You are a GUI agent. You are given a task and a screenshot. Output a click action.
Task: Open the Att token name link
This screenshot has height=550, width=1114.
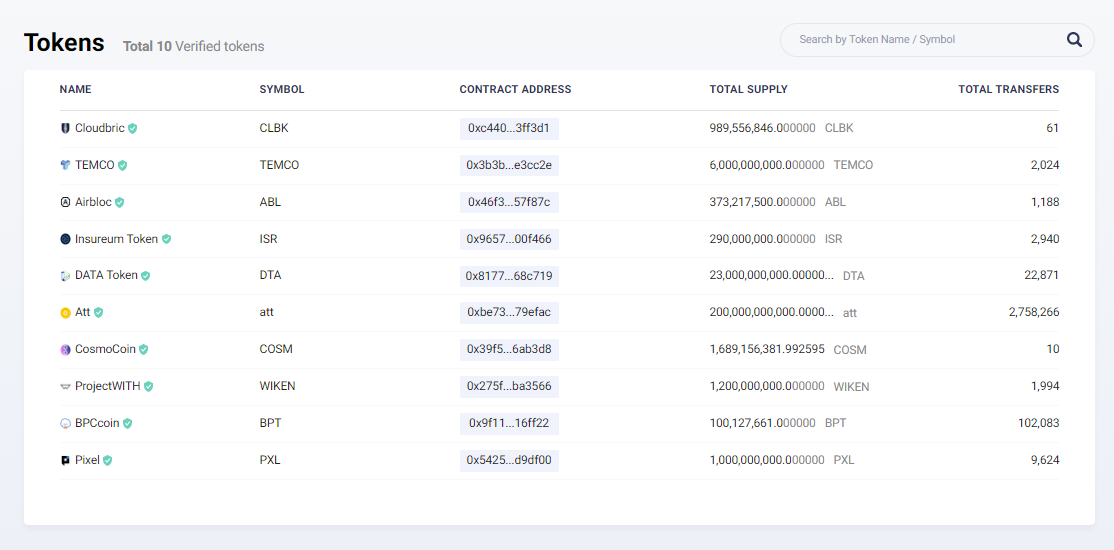[82, 312]
